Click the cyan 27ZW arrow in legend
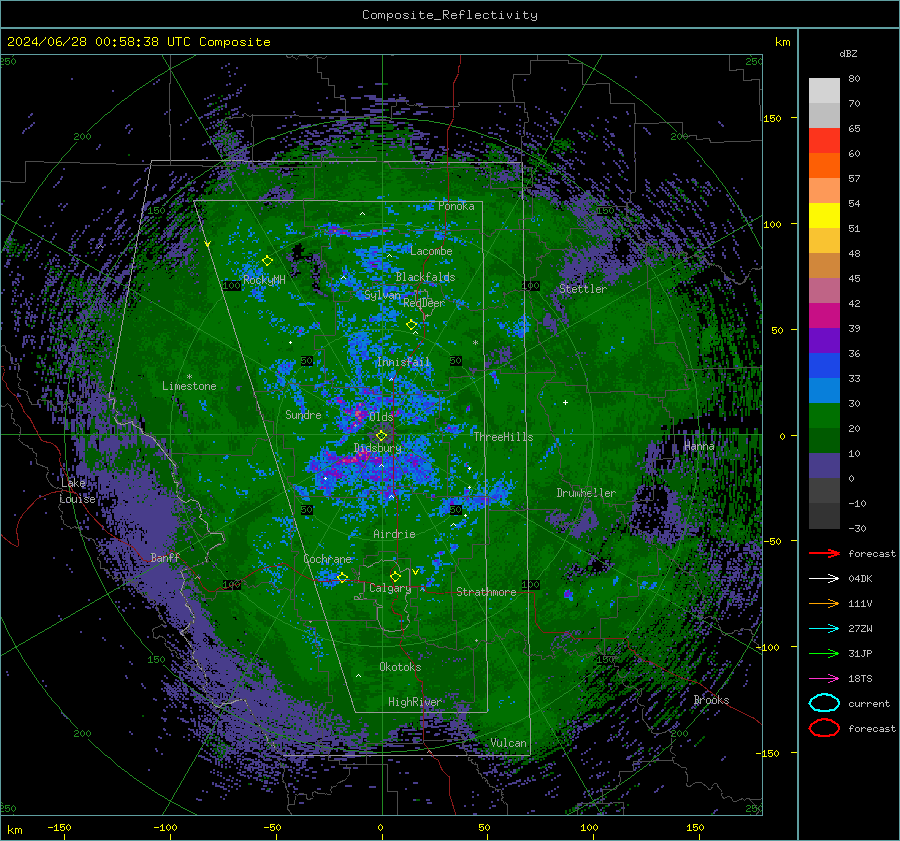 point(824,629)
